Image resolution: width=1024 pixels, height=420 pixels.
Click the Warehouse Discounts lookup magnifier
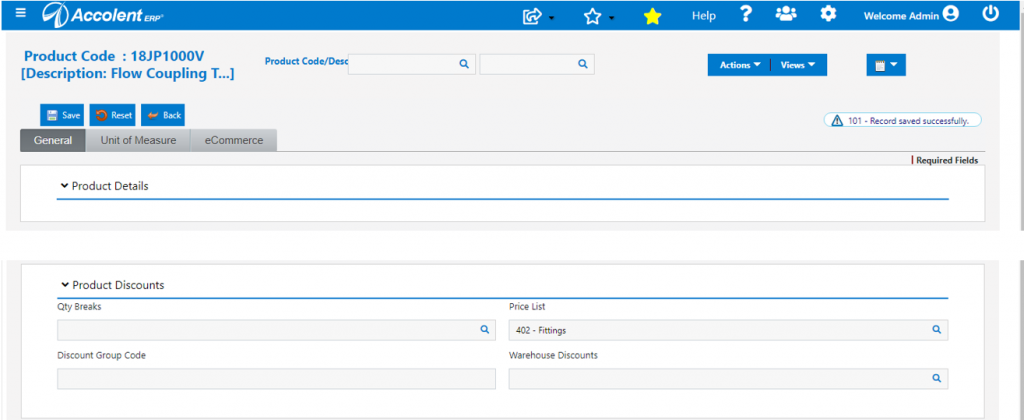[936, 378]
